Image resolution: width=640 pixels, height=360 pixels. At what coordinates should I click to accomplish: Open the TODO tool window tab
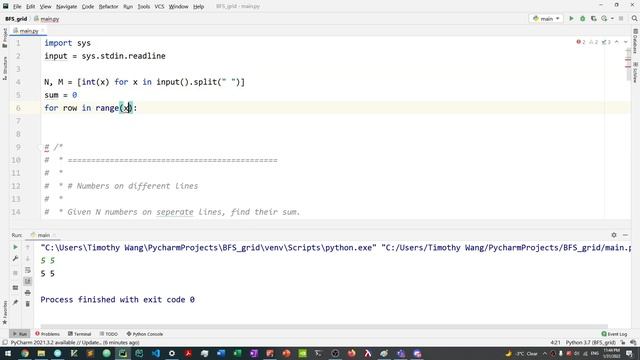click(x=109, y=334)
